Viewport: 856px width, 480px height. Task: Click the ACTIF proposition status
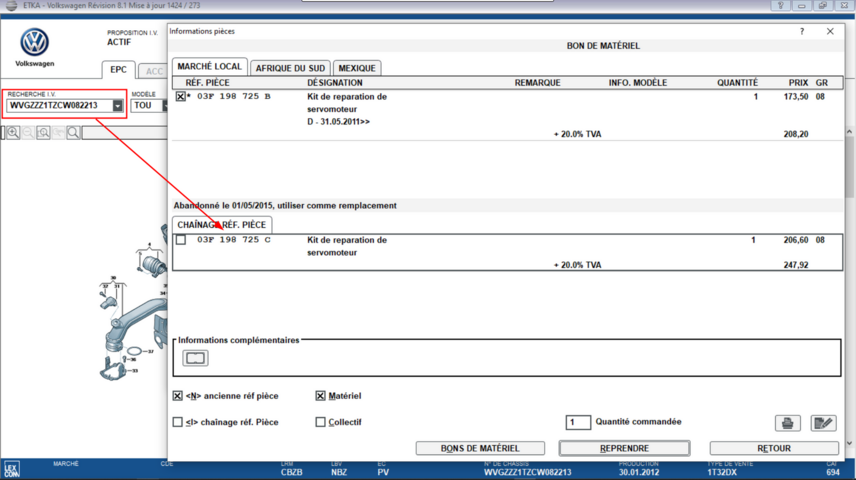tap(119, 42)
